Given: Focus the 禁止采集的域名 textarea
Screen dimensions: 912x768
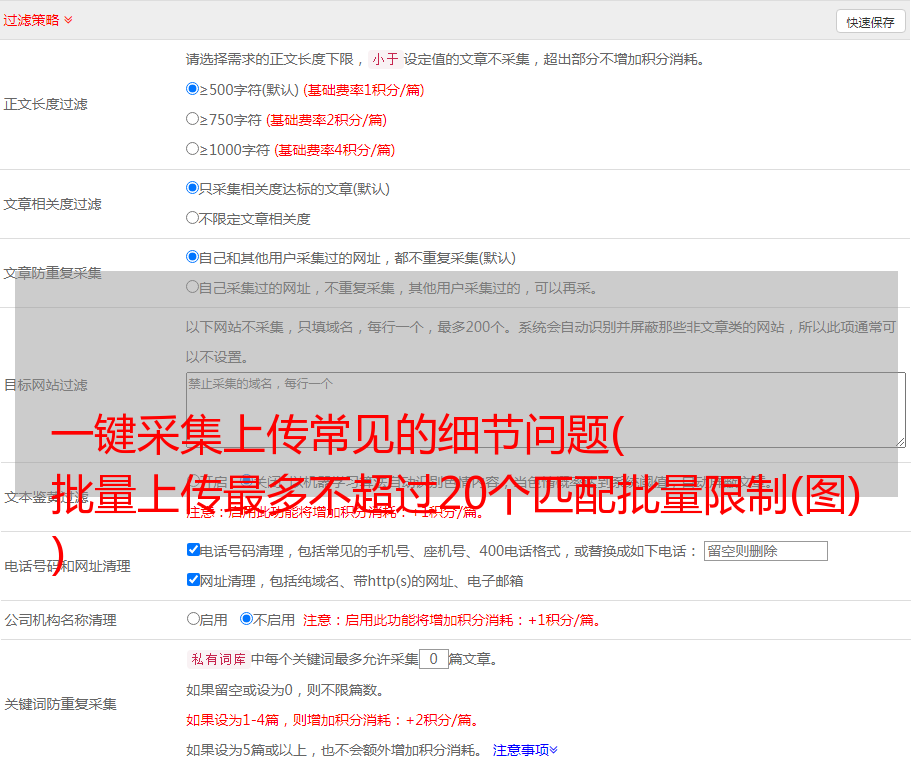Looking at the screenshot, I should coord(546,410).
